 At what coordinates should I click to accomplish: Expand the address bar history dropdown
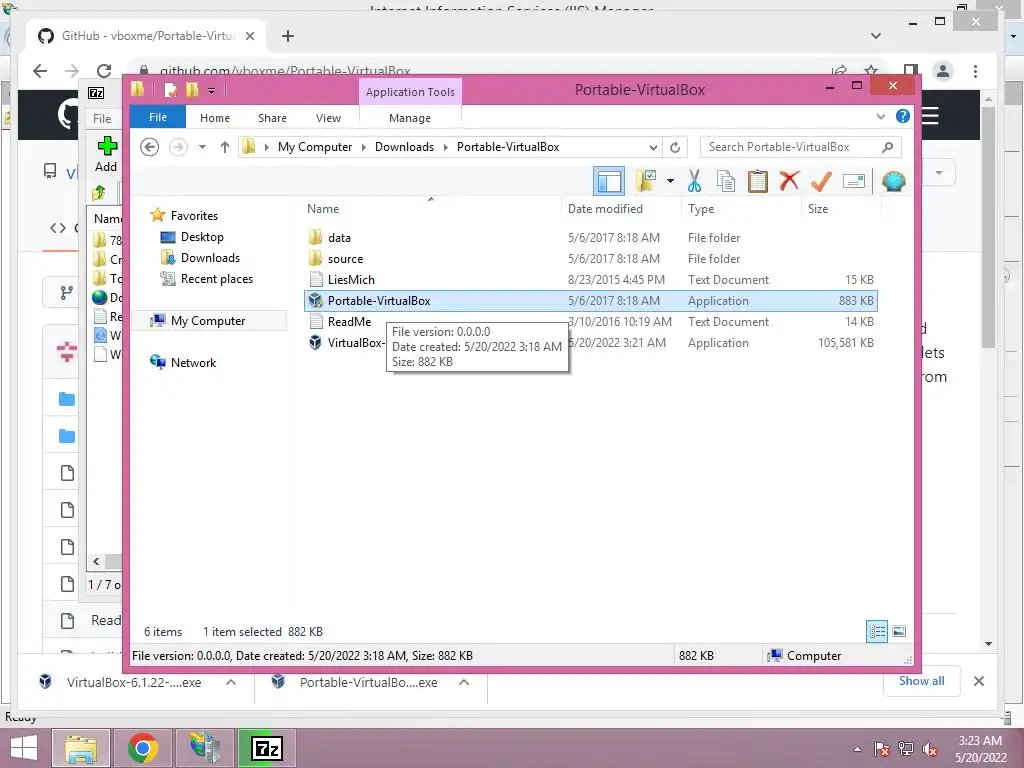click(653, 147)
